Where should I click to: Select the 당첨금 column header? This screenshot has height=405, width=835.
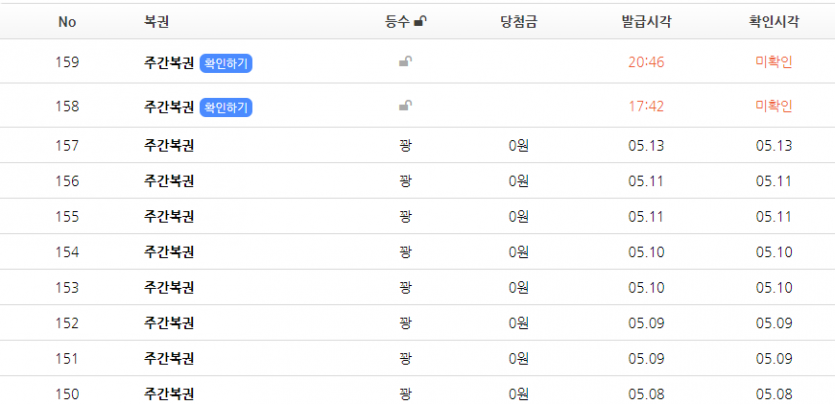pos(518,22)
